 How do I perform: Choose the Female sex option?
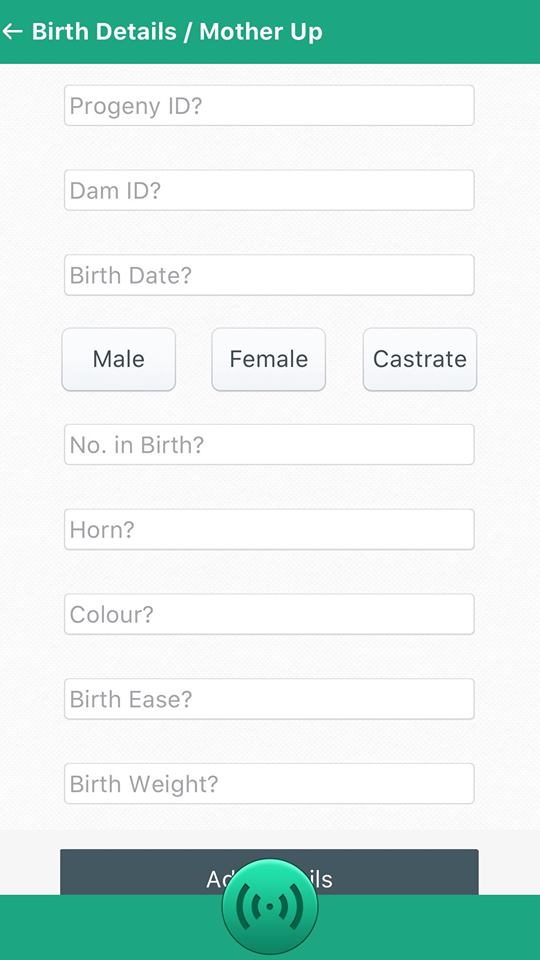[x=269, y=359]
